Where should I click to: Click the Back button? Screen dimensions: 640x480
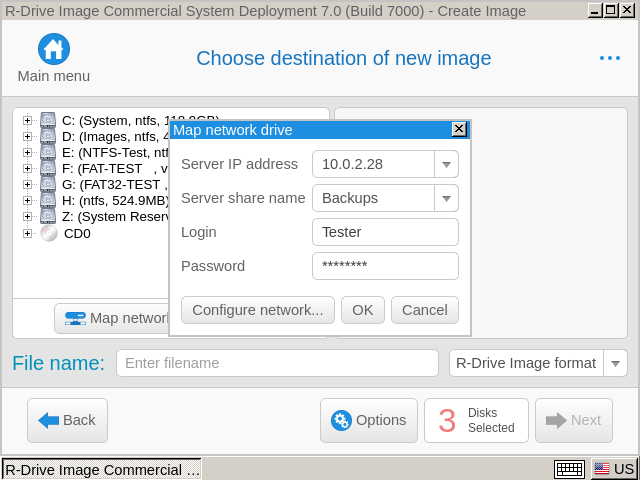click(x=67, y=420)
